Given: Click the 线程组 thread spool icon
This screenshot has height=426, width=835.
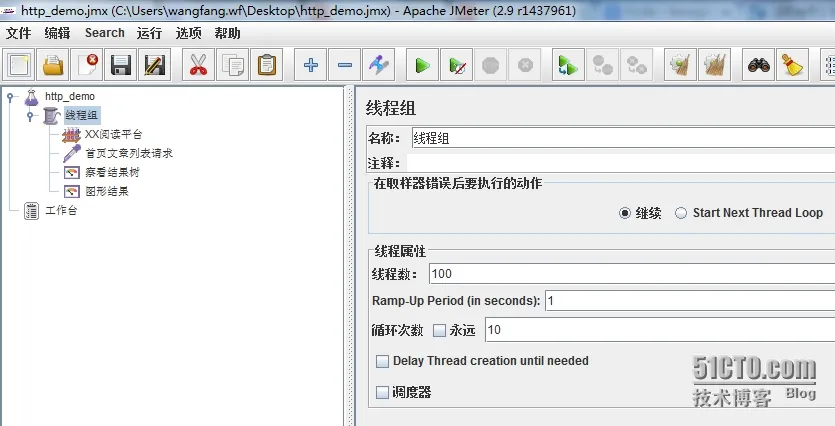Looking at the screenshot, I should tap(51, 116).
